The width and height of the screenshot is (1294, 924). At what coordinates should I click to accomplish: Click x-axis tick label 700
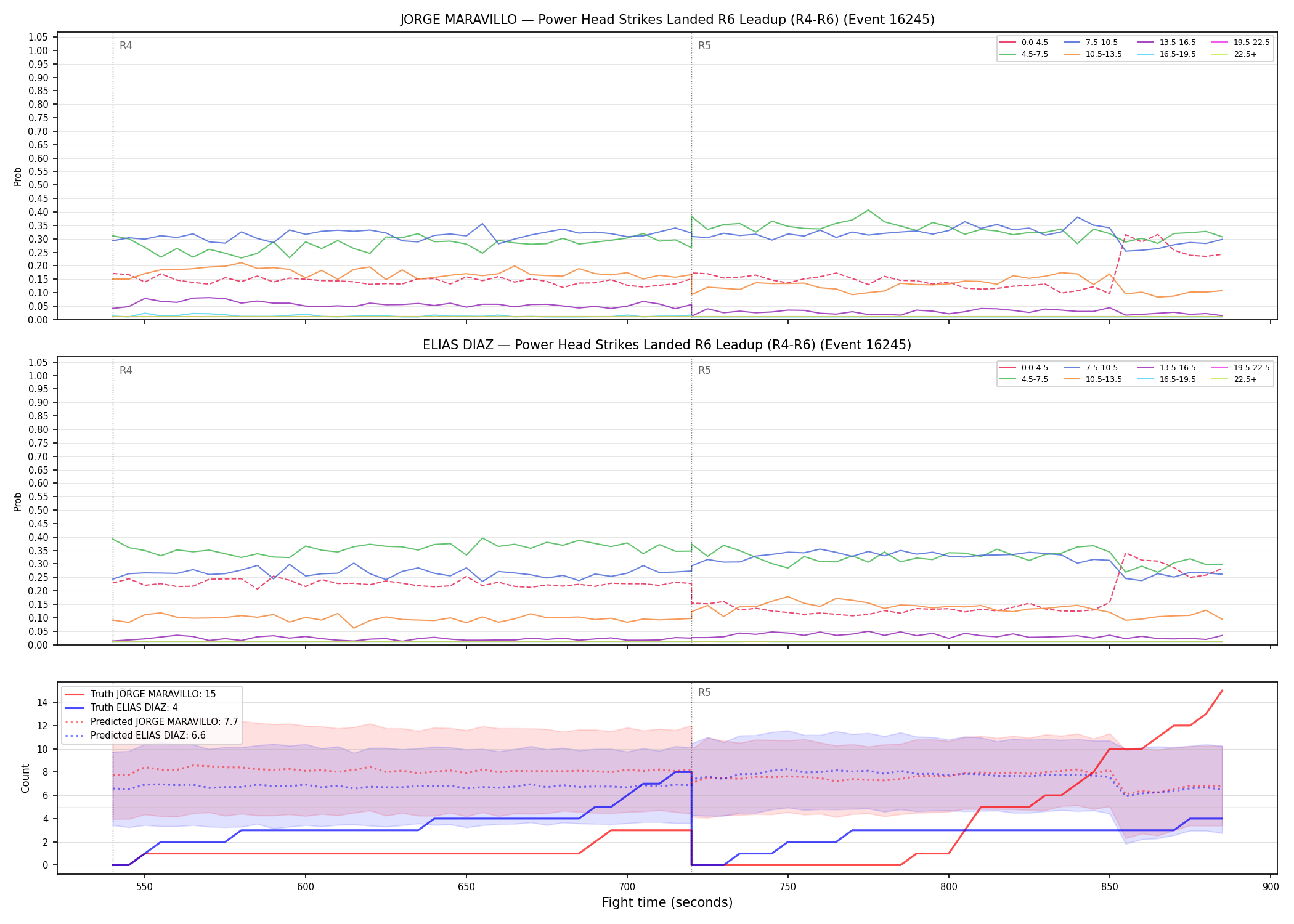pyautogui.click(x=627, y=887)
